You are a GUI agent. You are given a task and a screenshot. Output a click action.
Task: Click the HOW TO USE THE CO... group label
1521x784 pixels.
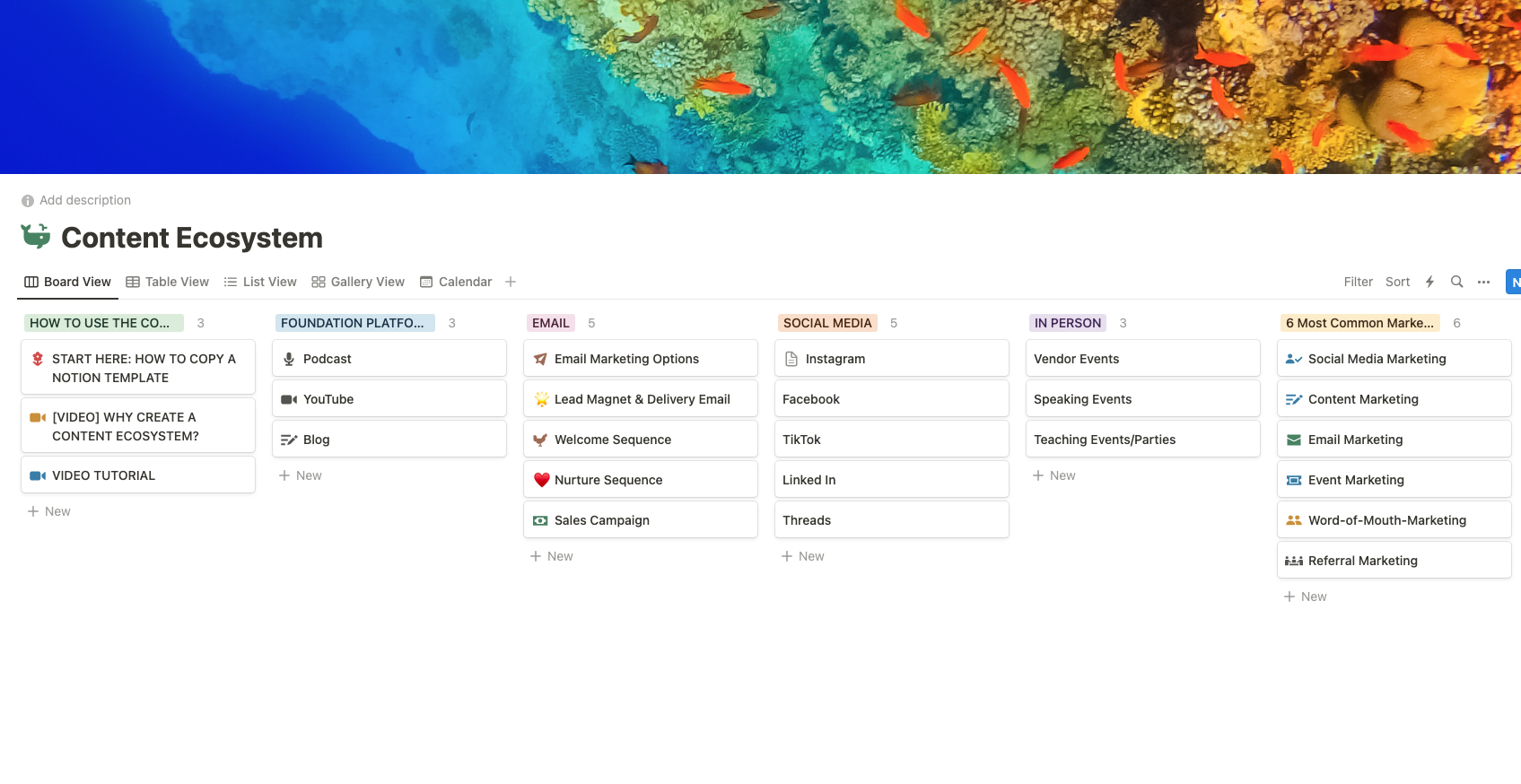tap(104, 323)
